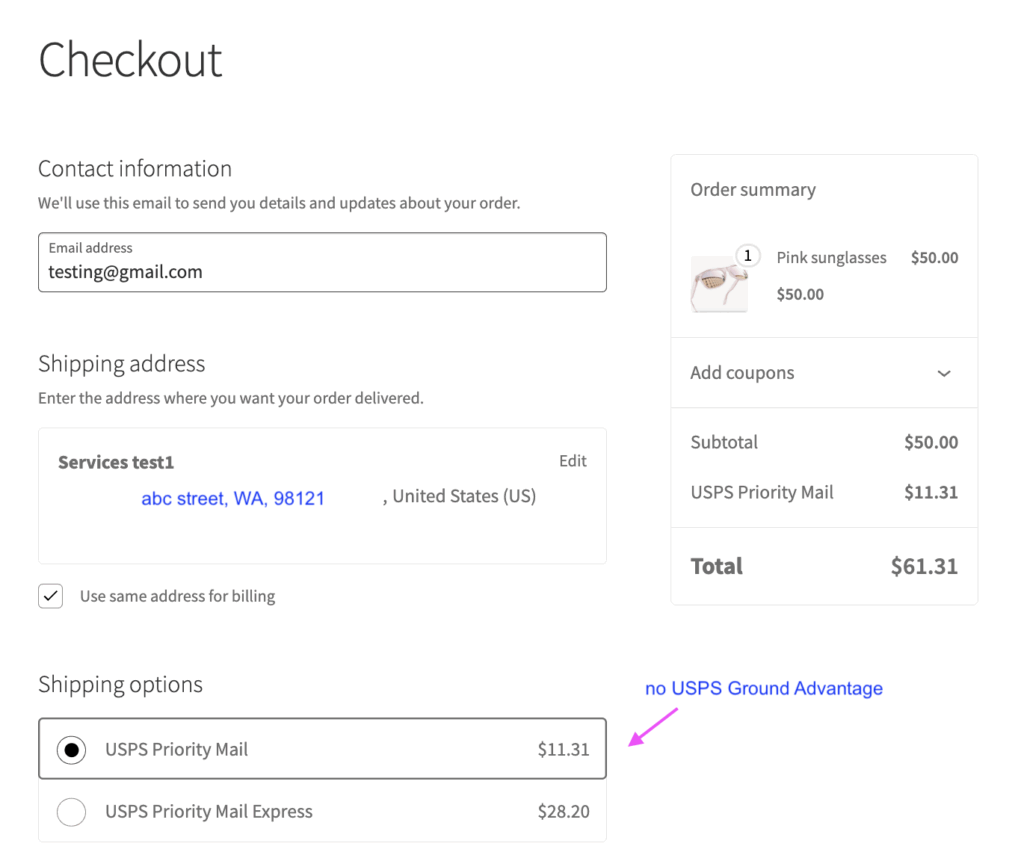Expand Add coupons using the chevron arrow
Screen dimensions: 1024x867
[x=943, y=373]
